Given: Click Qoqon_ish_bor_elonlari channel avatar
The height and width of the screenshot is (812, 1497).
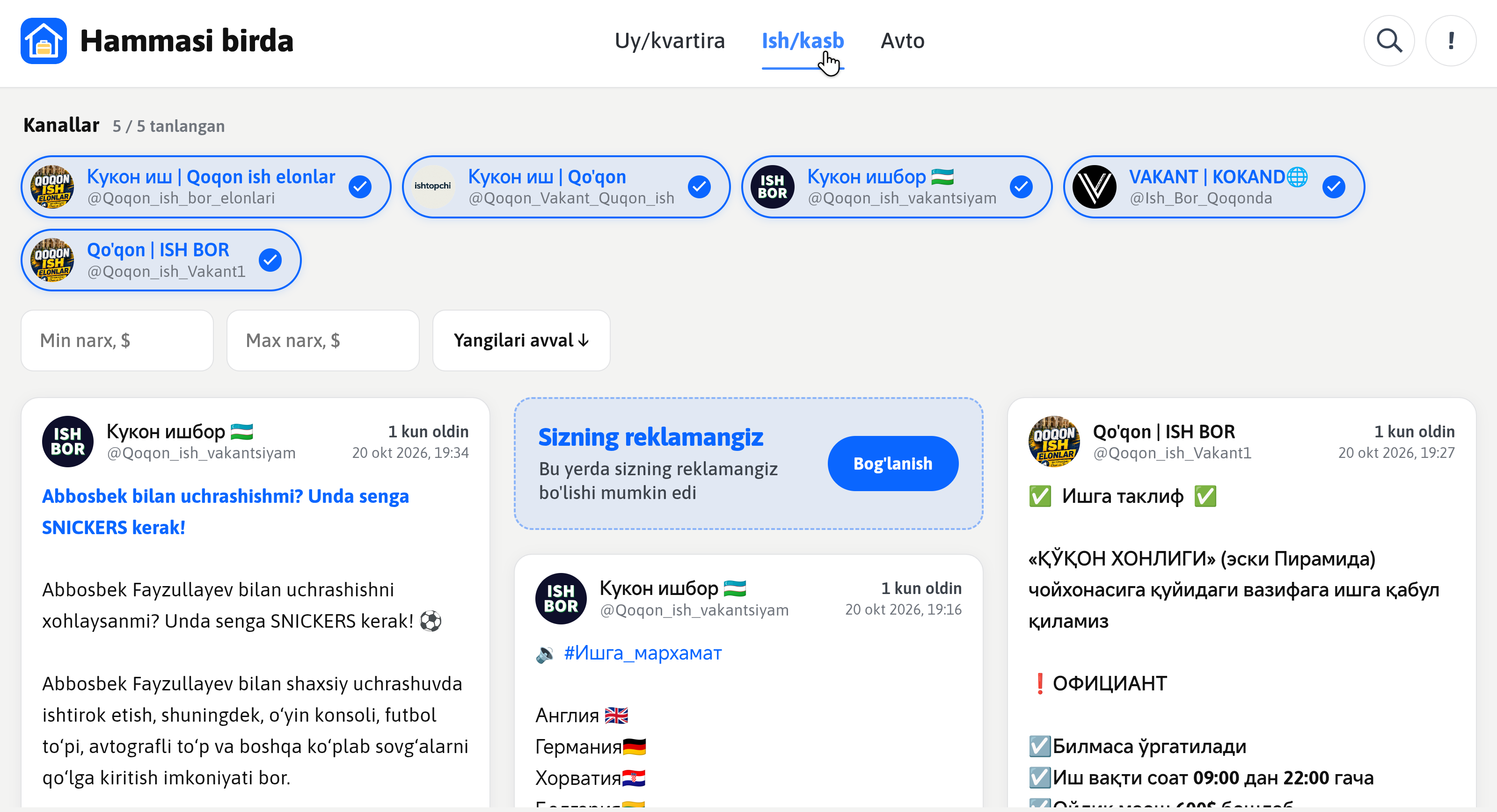Looking at the screenshot, I should 52,187.
